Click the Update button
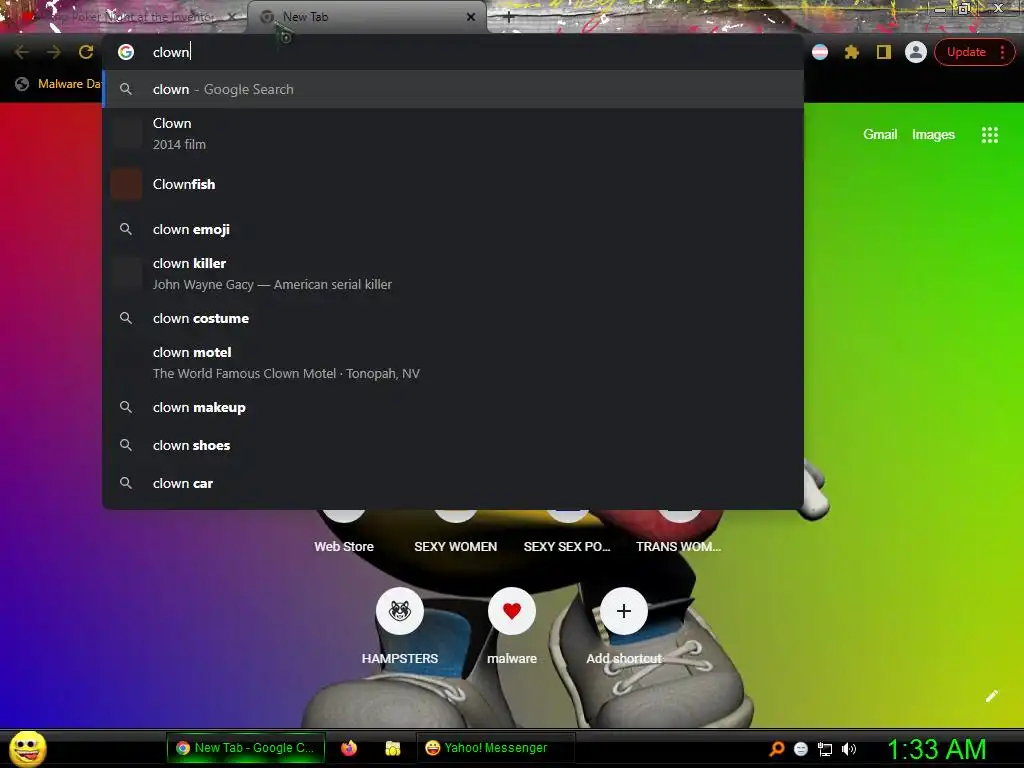 tap(966, 52)
